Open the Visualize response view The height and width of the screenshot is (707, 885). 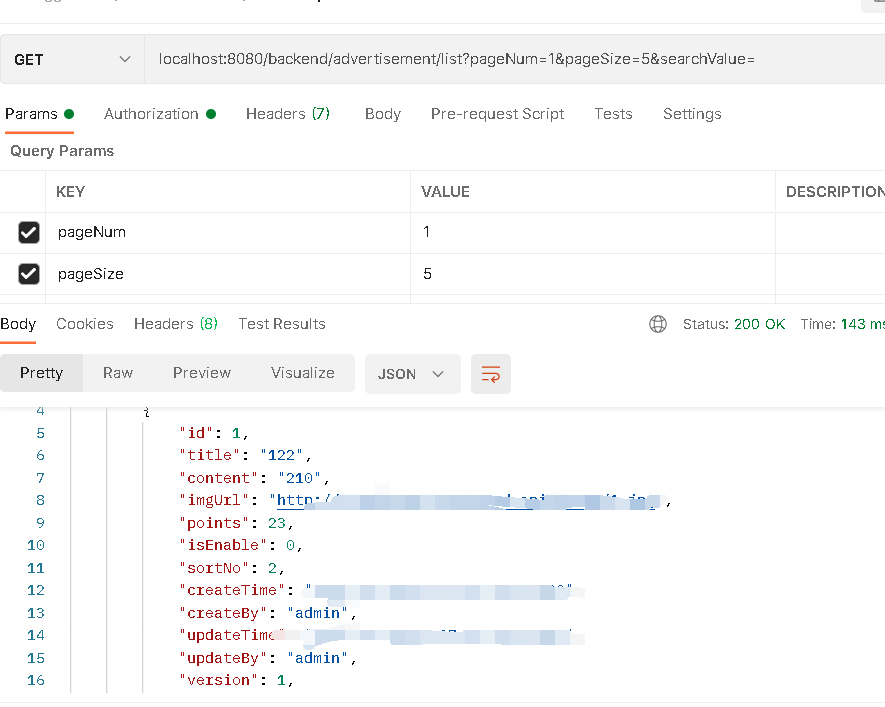click(x=302, y=372)
